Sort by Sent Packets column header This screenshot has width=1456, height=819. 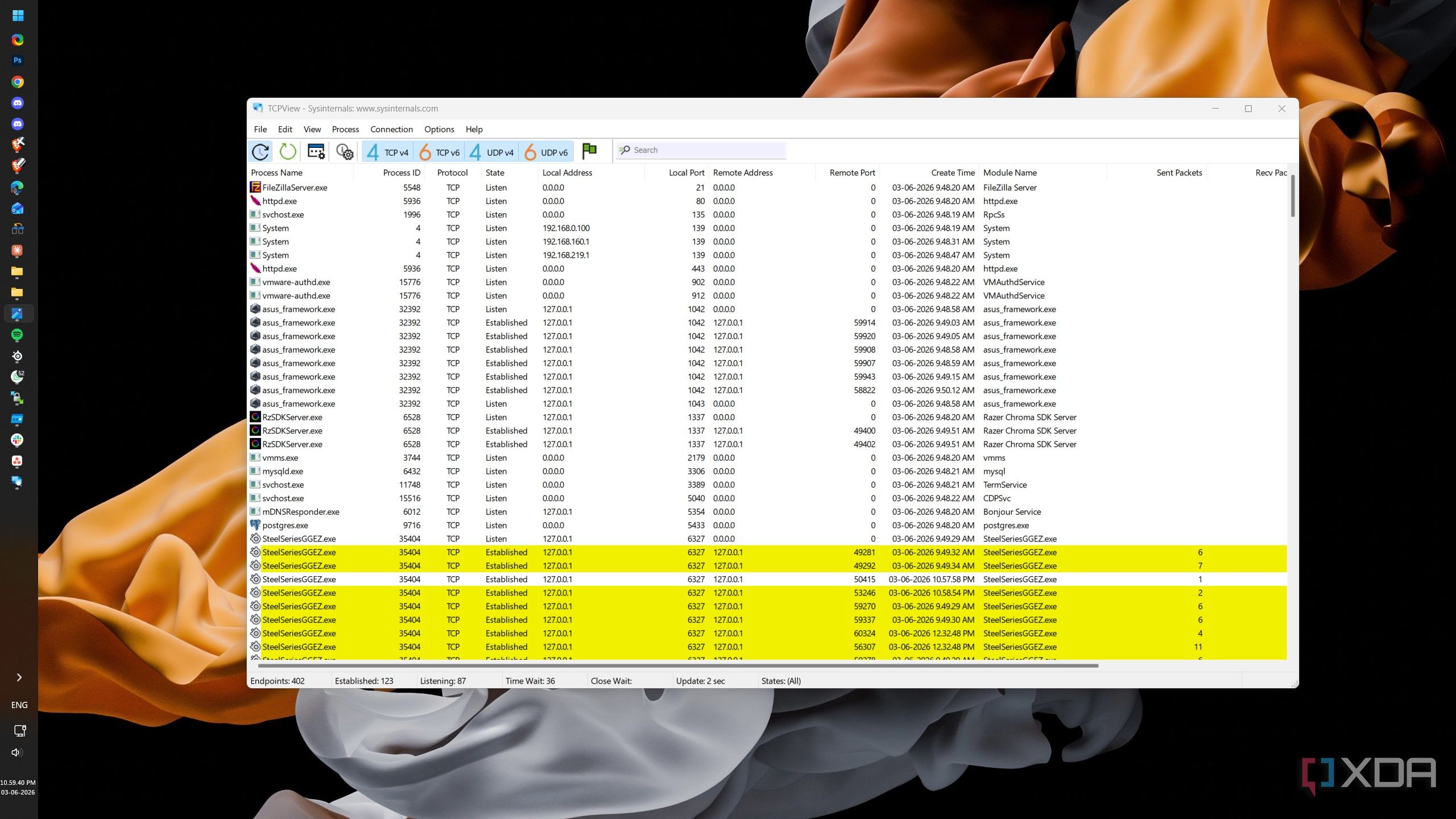[x=1157, y=172]
